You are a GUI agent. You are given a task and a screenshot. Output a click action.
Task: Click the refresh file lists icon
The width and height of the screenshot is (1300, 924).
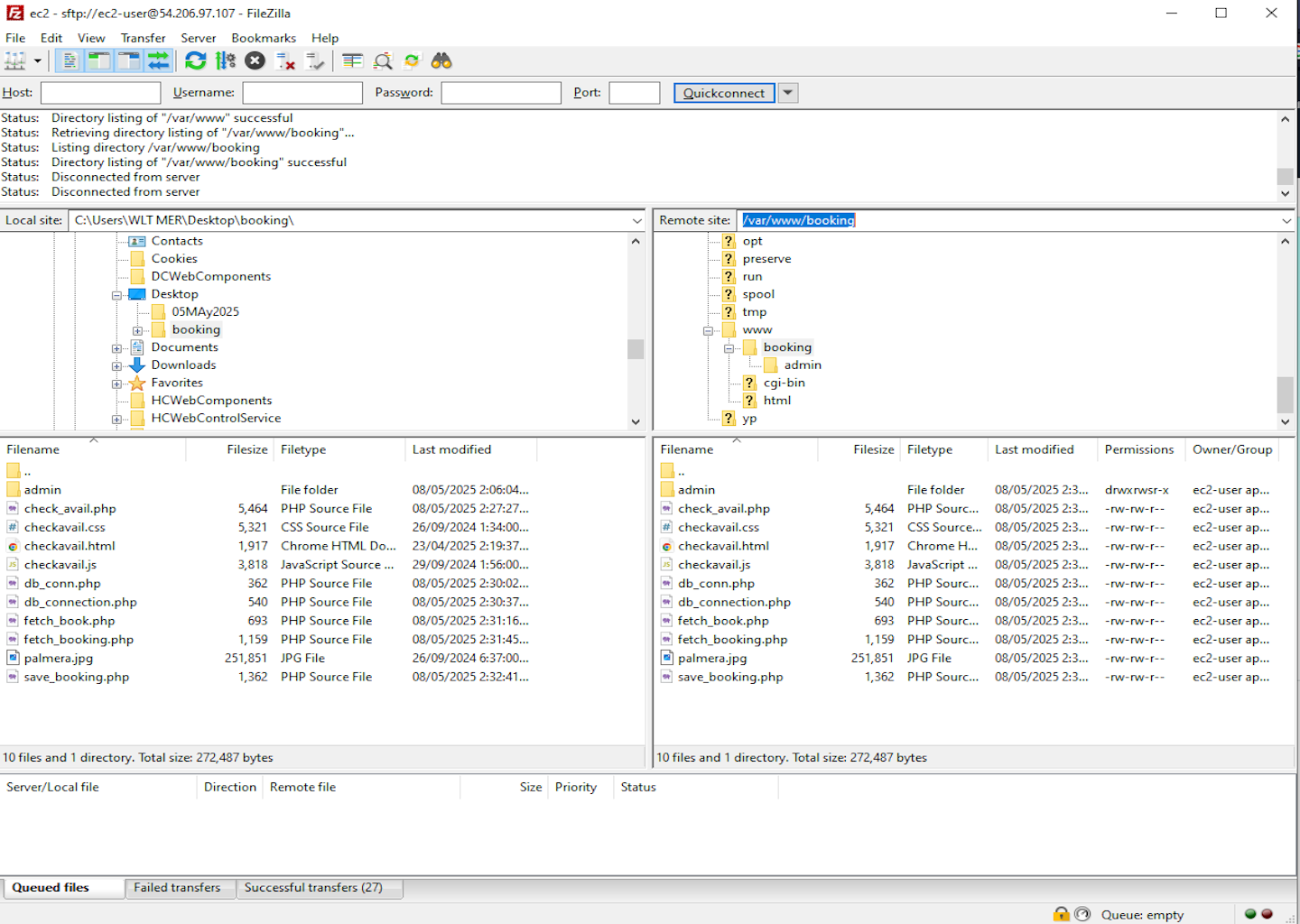[195, 61]
